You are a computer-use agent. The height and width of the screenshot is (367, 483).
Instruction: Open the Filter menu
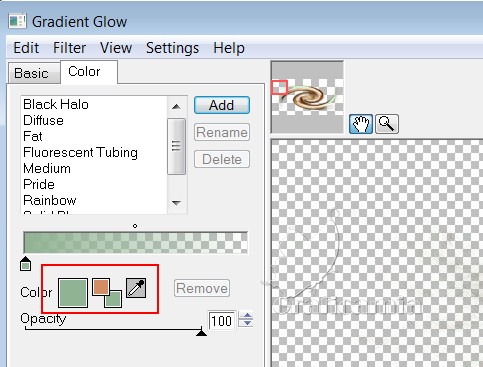click(69, 48)
